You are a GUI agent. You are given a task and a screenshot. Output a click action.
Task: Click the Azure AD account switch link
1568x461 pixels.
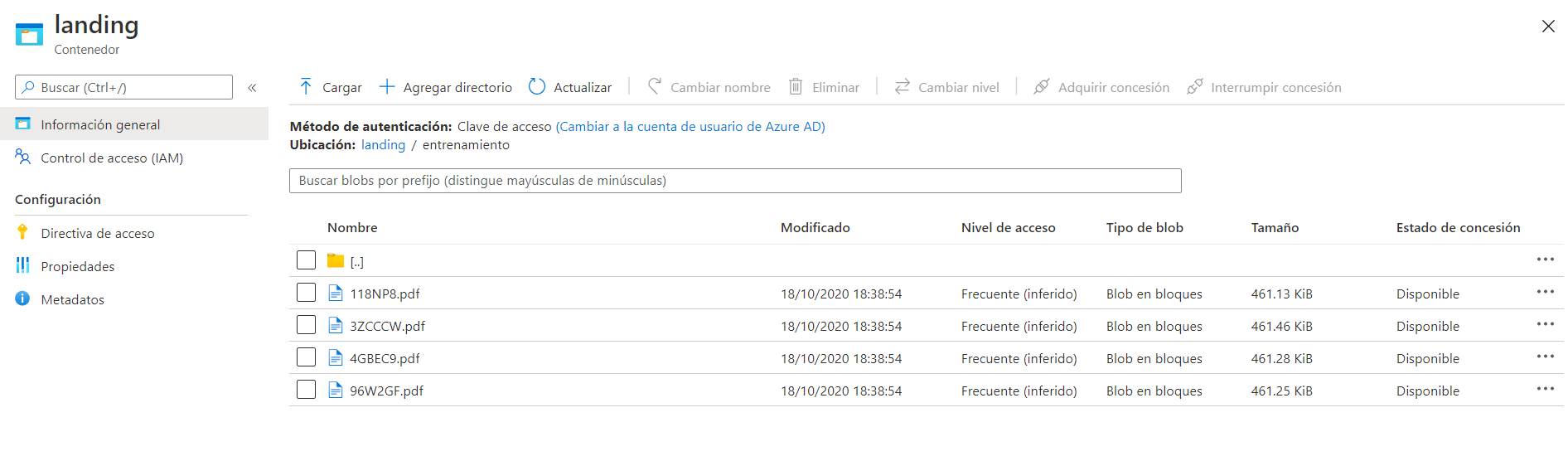[690, 126]
